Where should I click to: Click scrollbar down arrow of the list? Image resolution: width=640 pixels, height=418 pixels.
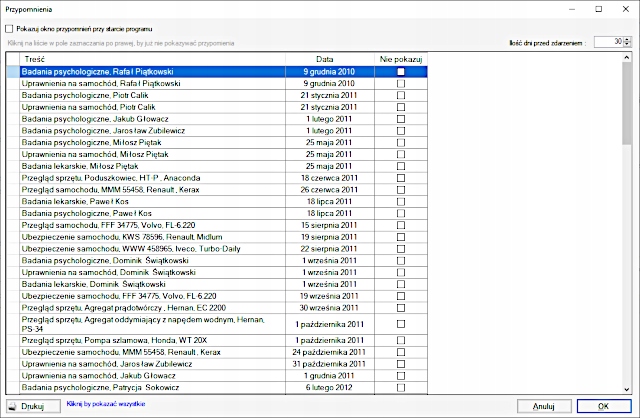627,389
